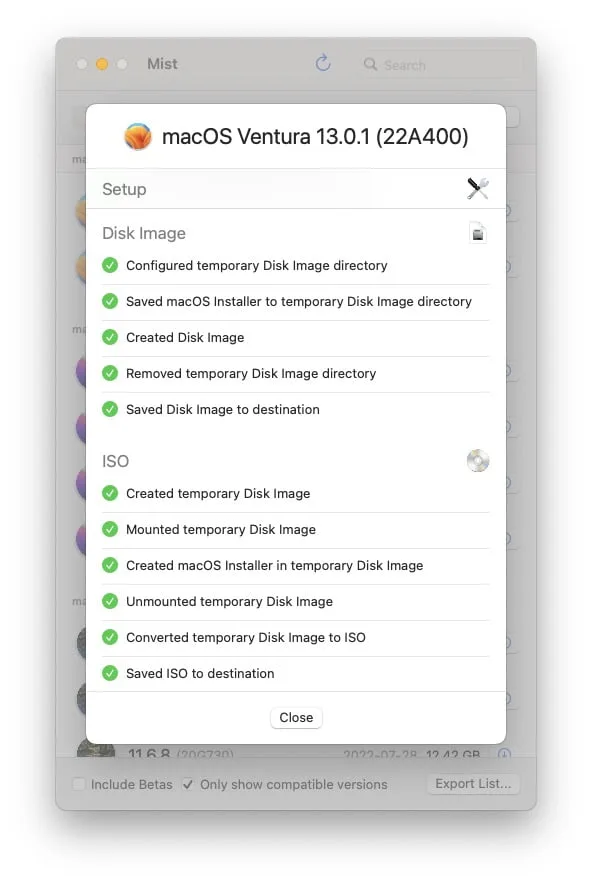Click text Converted temporary Disk Image to ISO
The height and width of the screenshot is (884, 592).
[x=246, y=638]
